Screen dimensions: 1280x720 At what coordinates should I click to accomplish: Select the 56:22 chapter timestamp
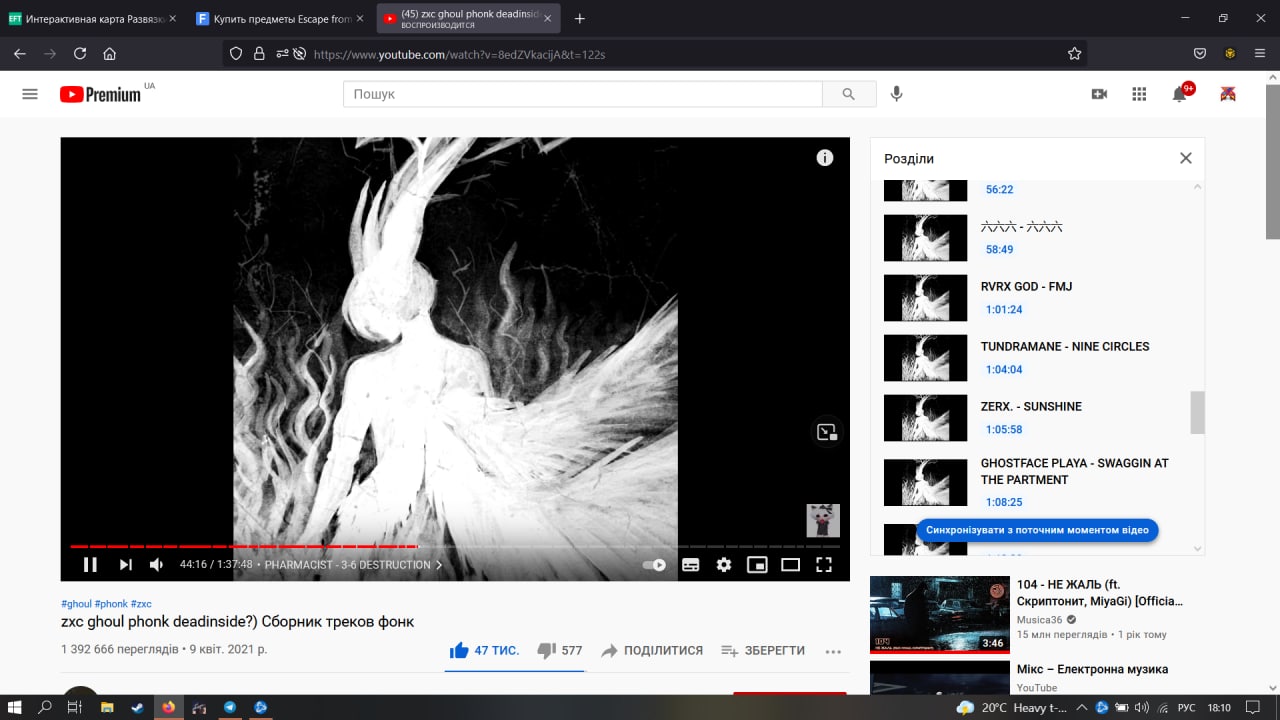tap(1000, 190)
